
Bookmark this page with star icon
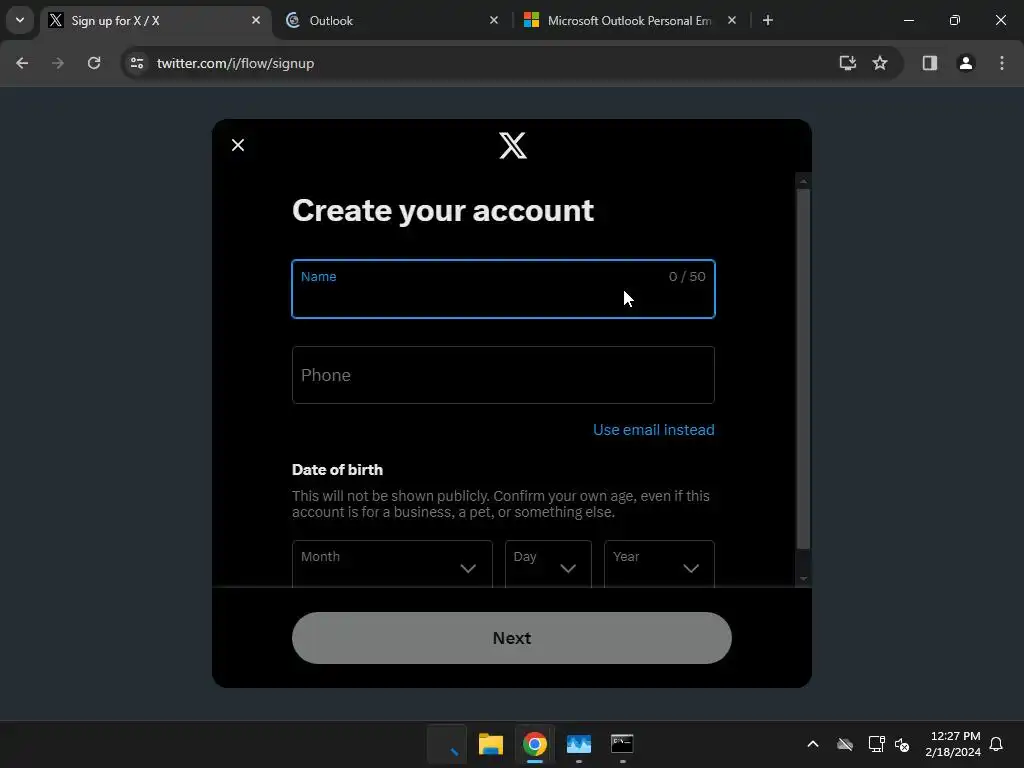880,63
